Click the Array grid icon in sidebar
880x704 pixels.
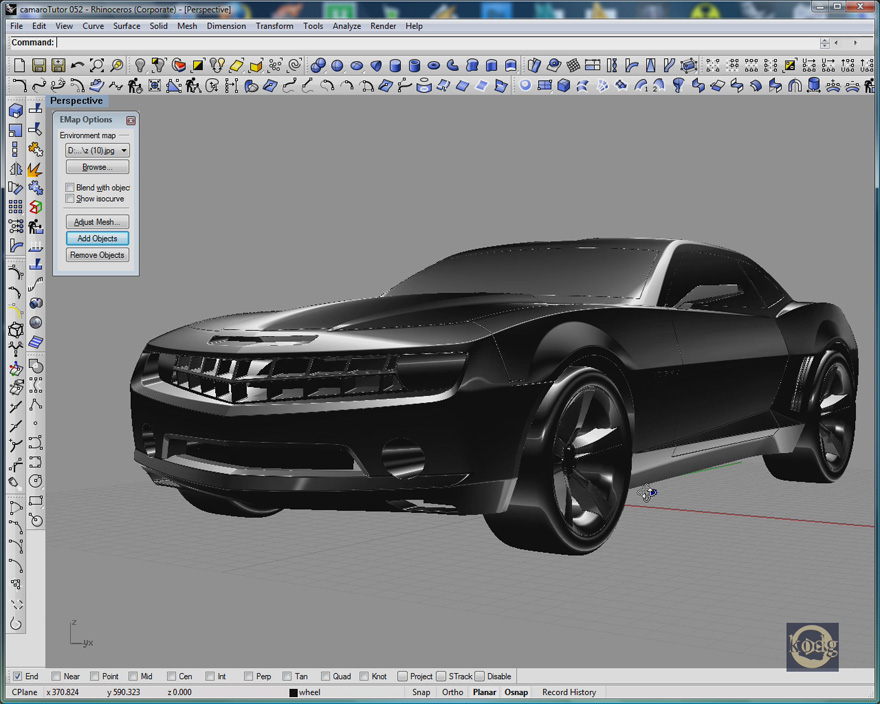[16, 207]
